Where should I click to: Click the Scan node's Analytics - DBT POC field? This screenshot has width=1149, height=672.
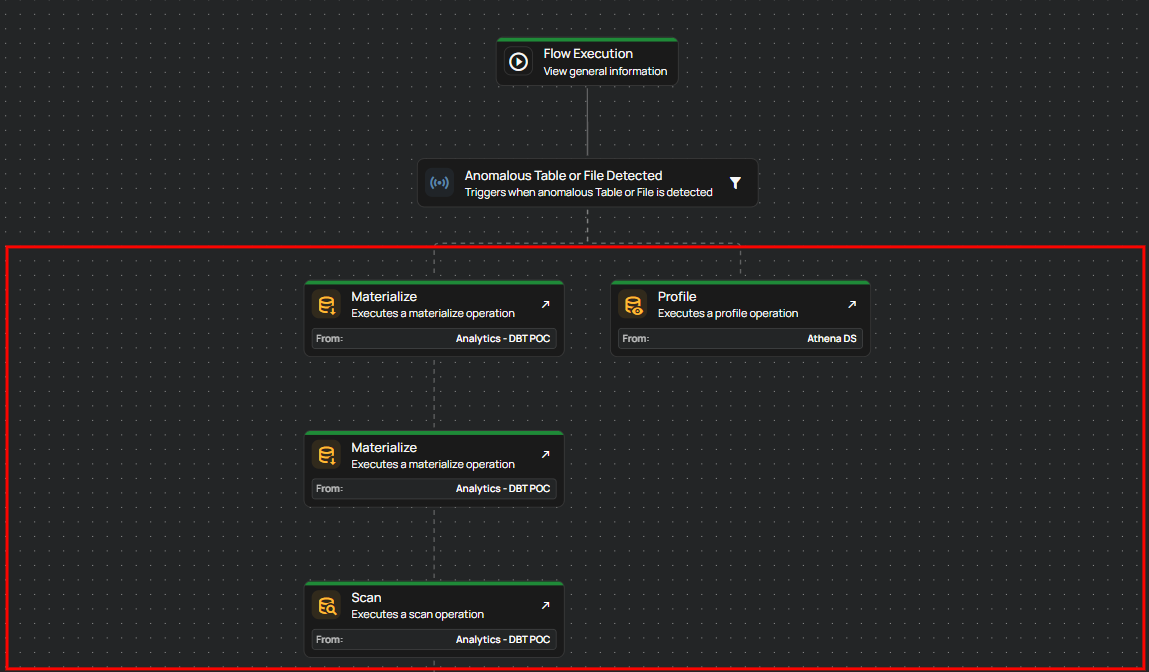502,640
